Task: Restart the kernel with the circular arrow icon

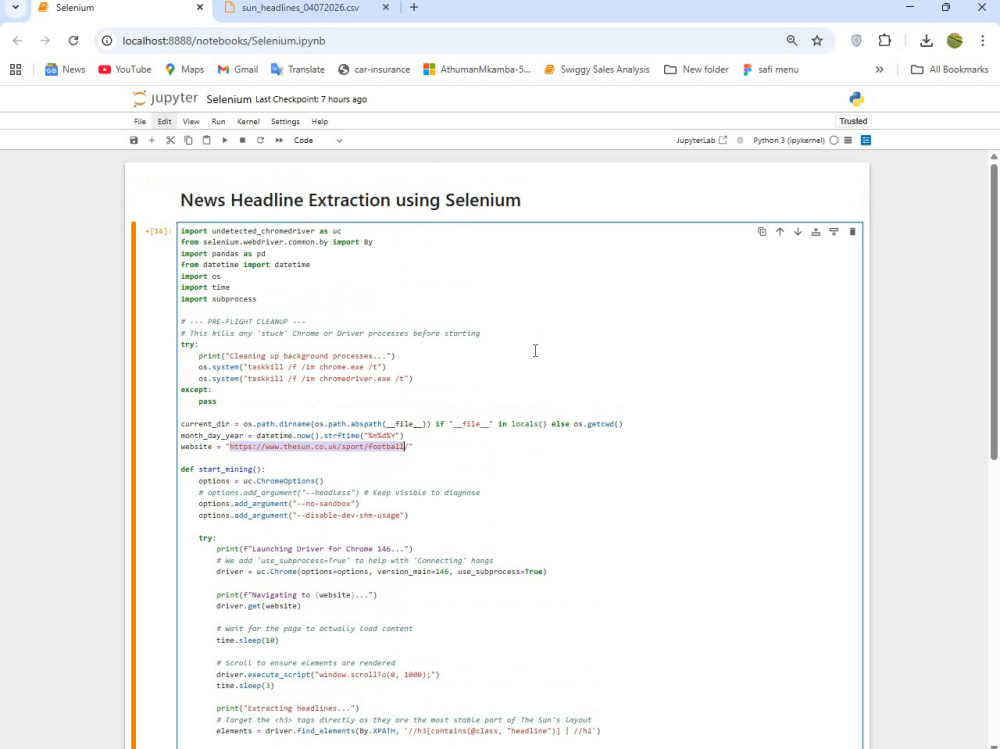Action: click(x=260, y=140)
